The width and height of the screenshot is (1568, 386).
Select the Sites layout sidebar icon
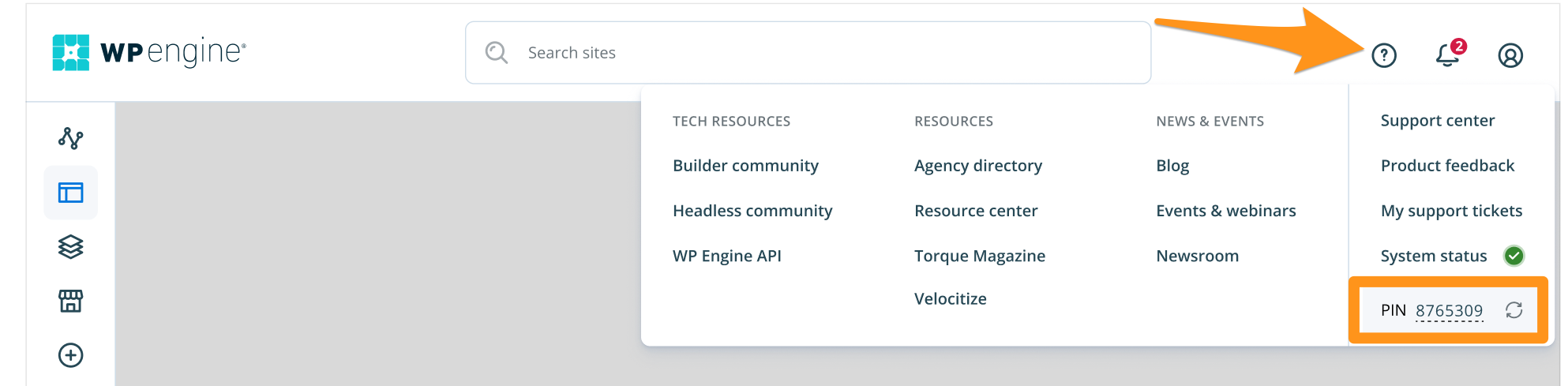[x=71, y=193]
